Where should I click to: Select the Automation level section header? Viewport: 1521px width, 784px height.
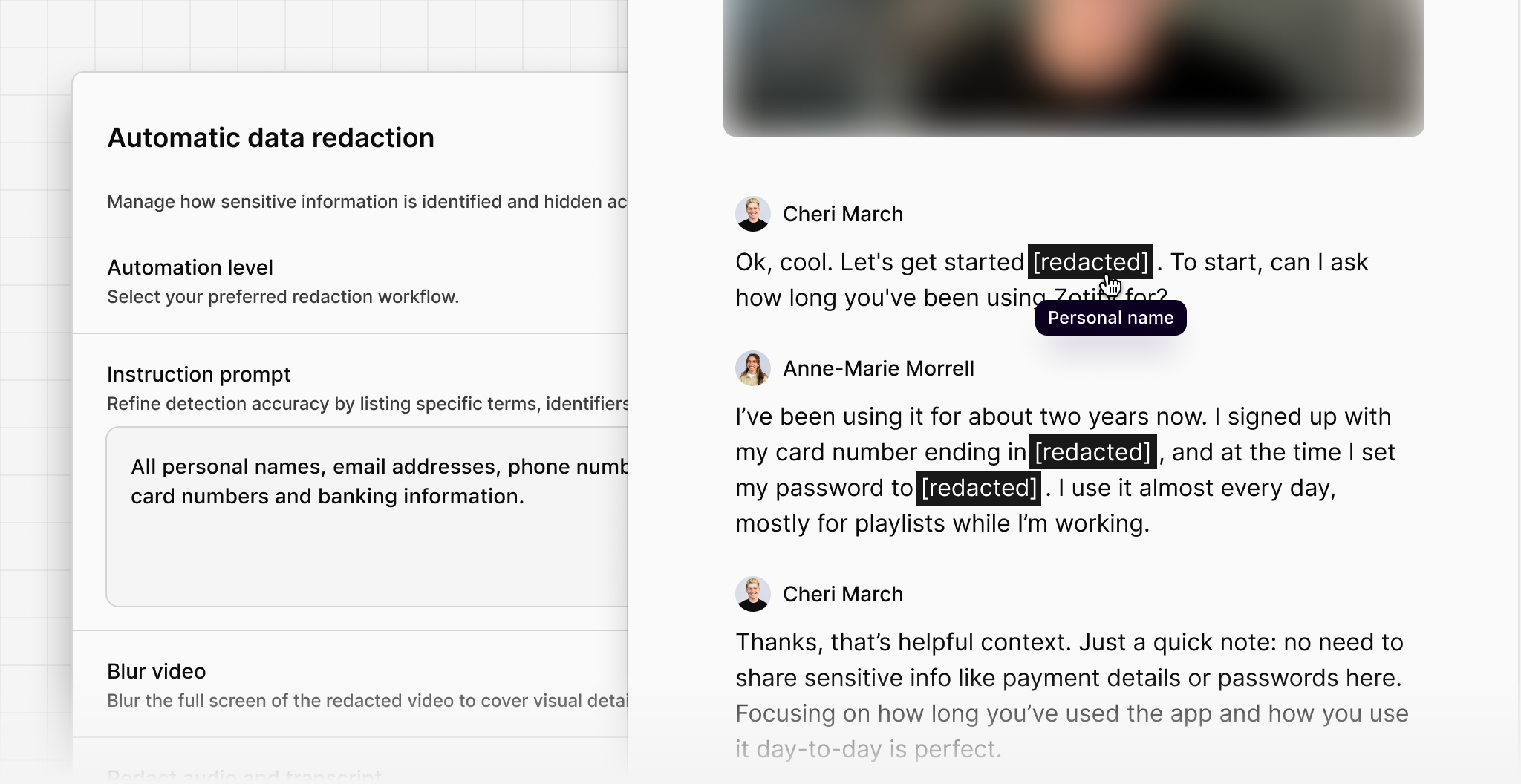click(x=190, y=267)
